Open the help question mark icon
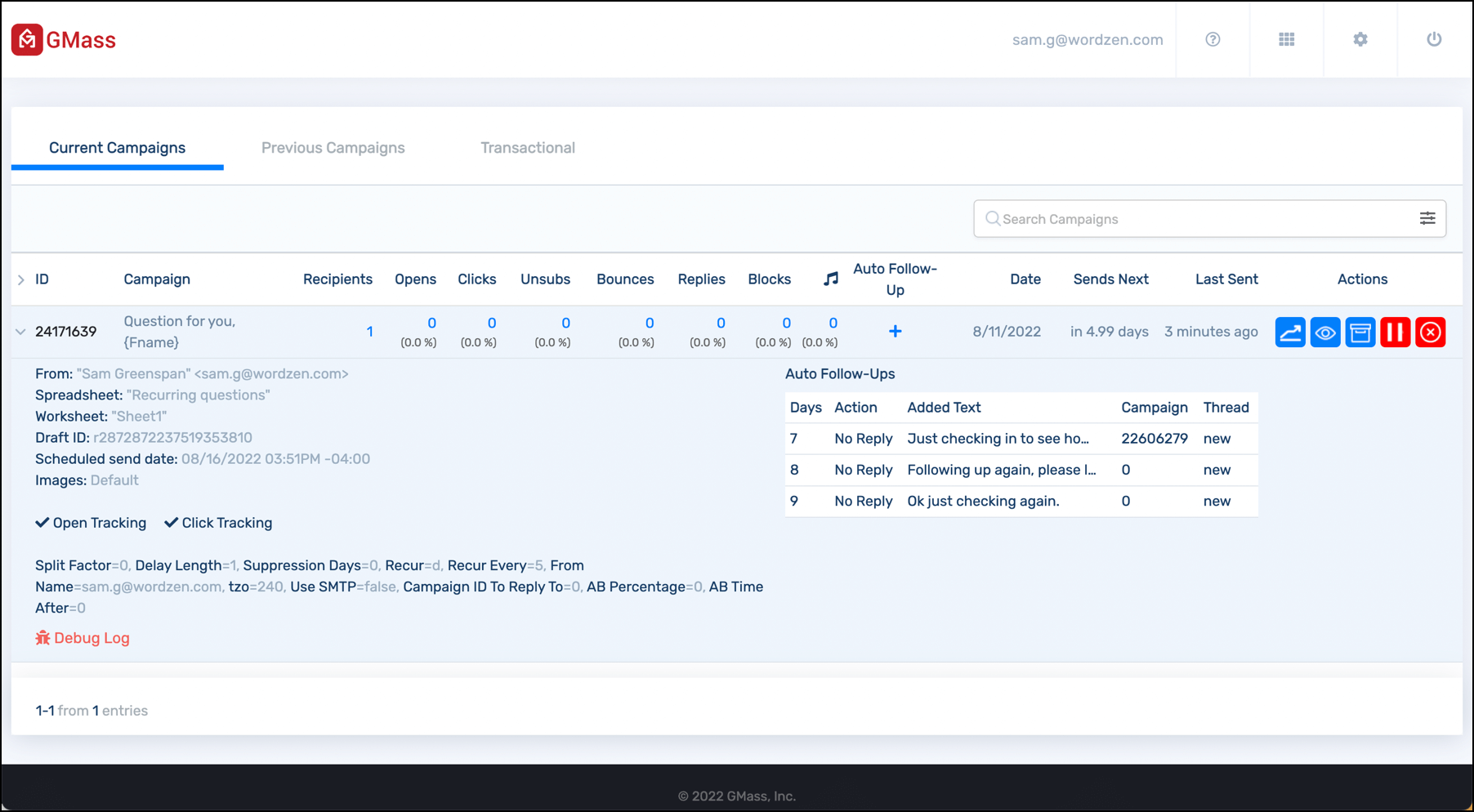Viewport: 1474px width, 812px height. click(x=1213, y=39)
